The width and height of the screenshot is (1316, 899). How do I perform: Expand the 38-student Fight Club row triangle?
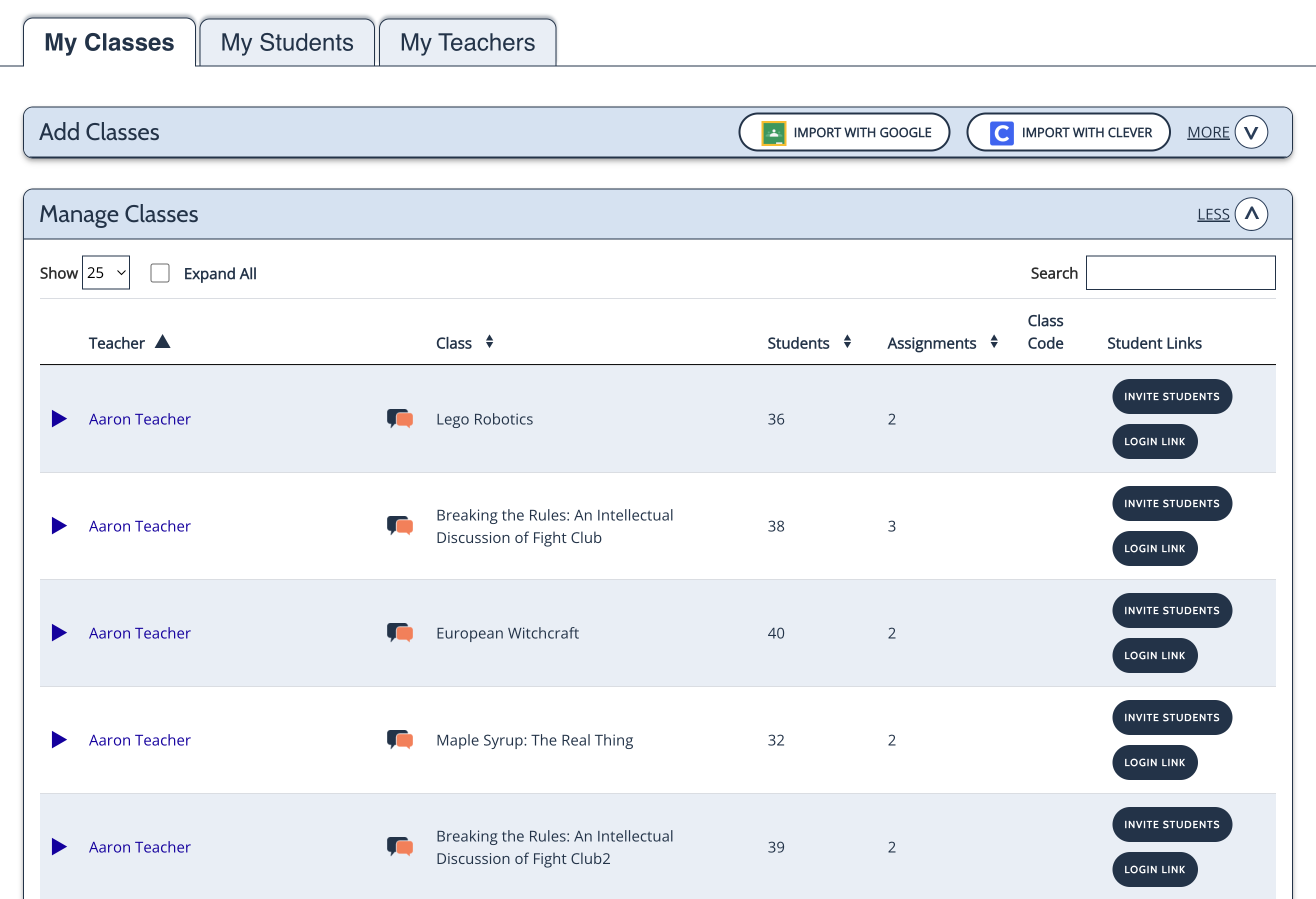coord(59,526)
